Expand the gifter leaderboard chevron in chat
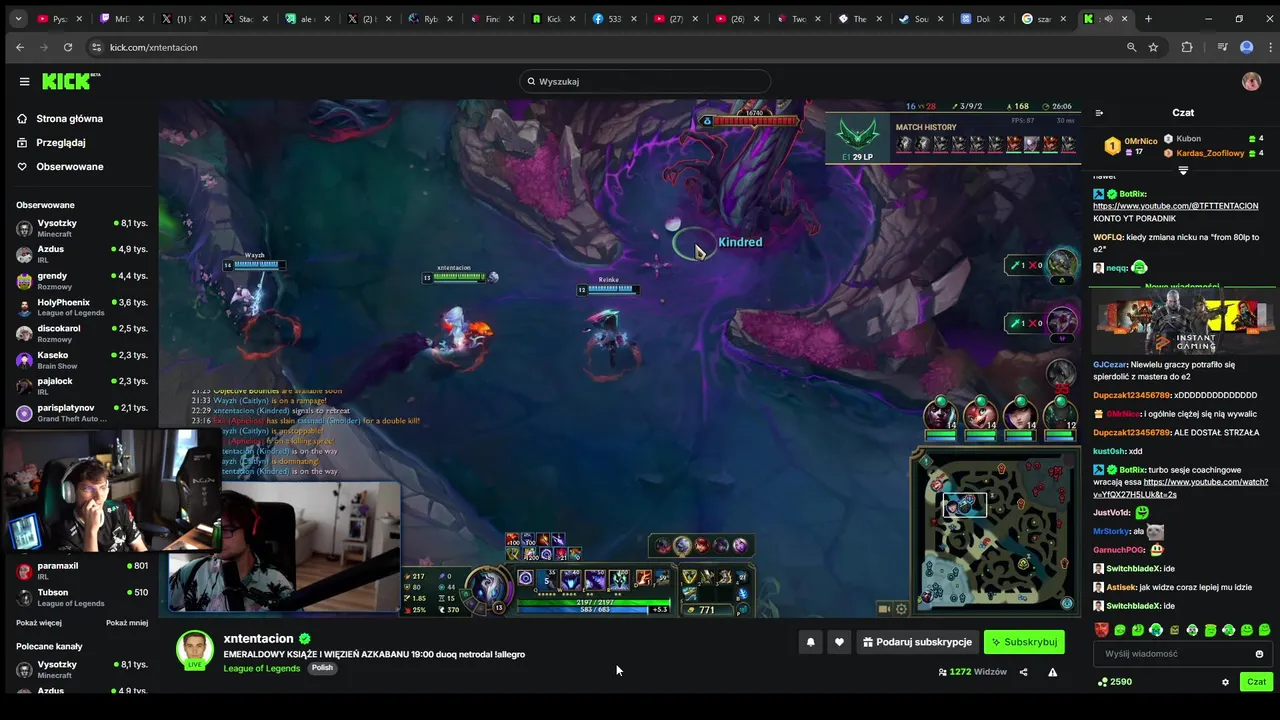The height and width of the screenshot is (720, 1280). pos(1183,171)
